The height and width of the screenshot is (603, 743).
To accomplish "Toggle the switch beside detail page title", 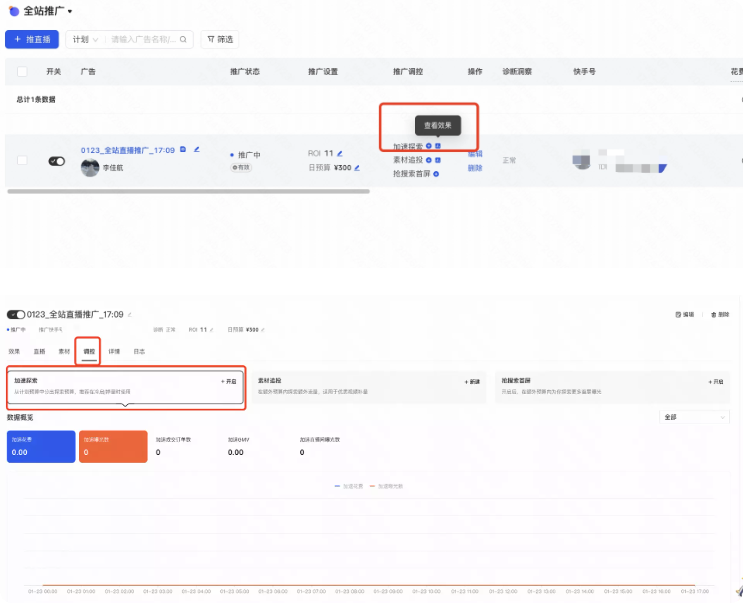I will (x=15, y=315).
